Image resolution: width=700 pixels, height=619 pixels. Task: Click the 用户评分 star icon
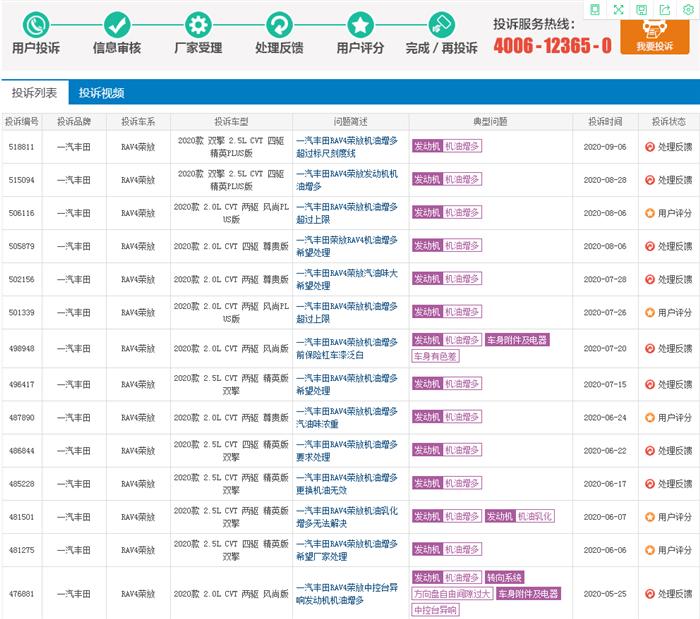(360, 25)
